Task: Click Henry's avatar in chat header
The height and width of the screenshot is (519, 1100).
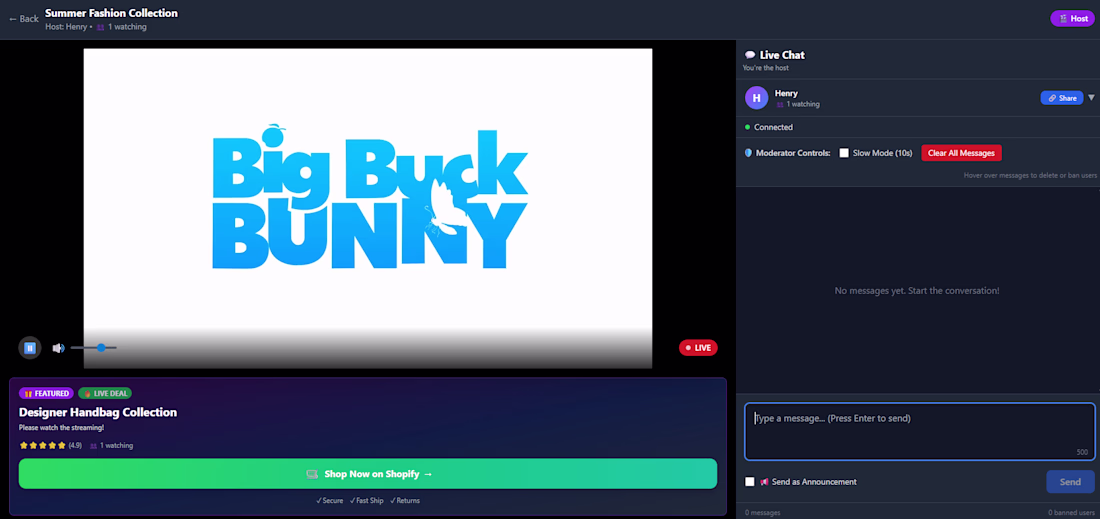Action: pyautogui.click(x=756, y=97)
